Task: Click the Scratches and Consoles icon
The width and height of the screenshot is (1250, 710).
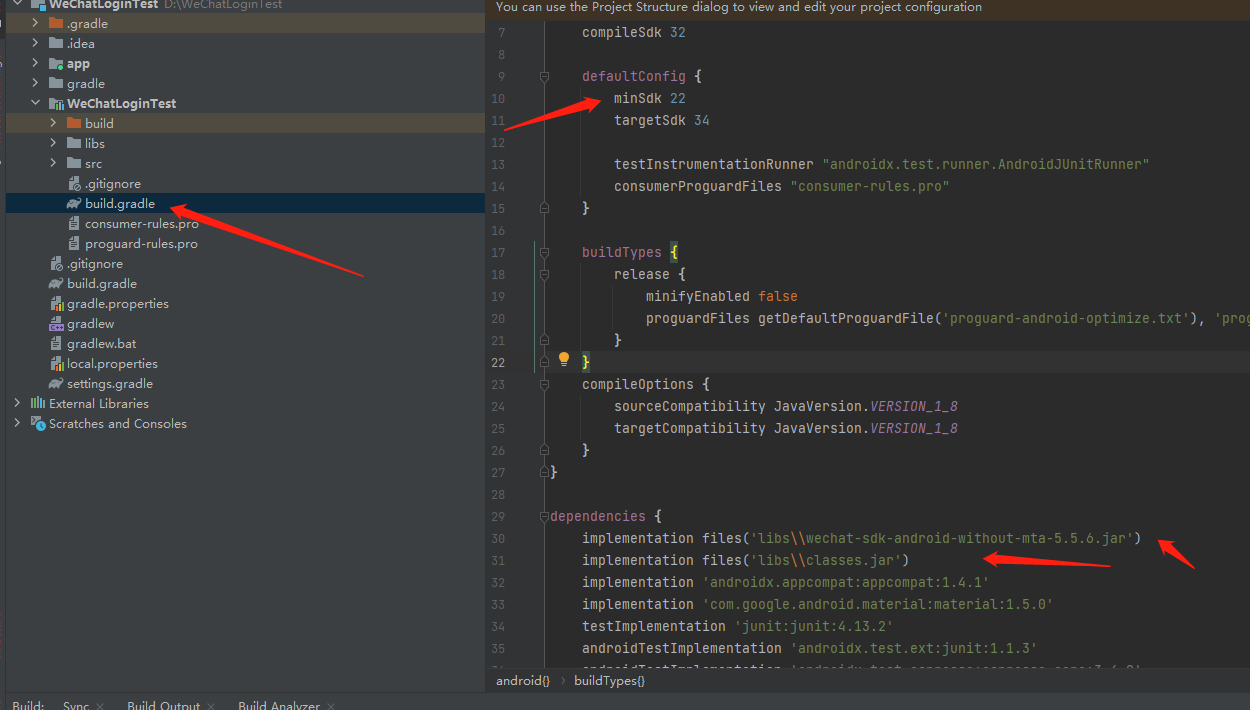Action: point(38,423)
